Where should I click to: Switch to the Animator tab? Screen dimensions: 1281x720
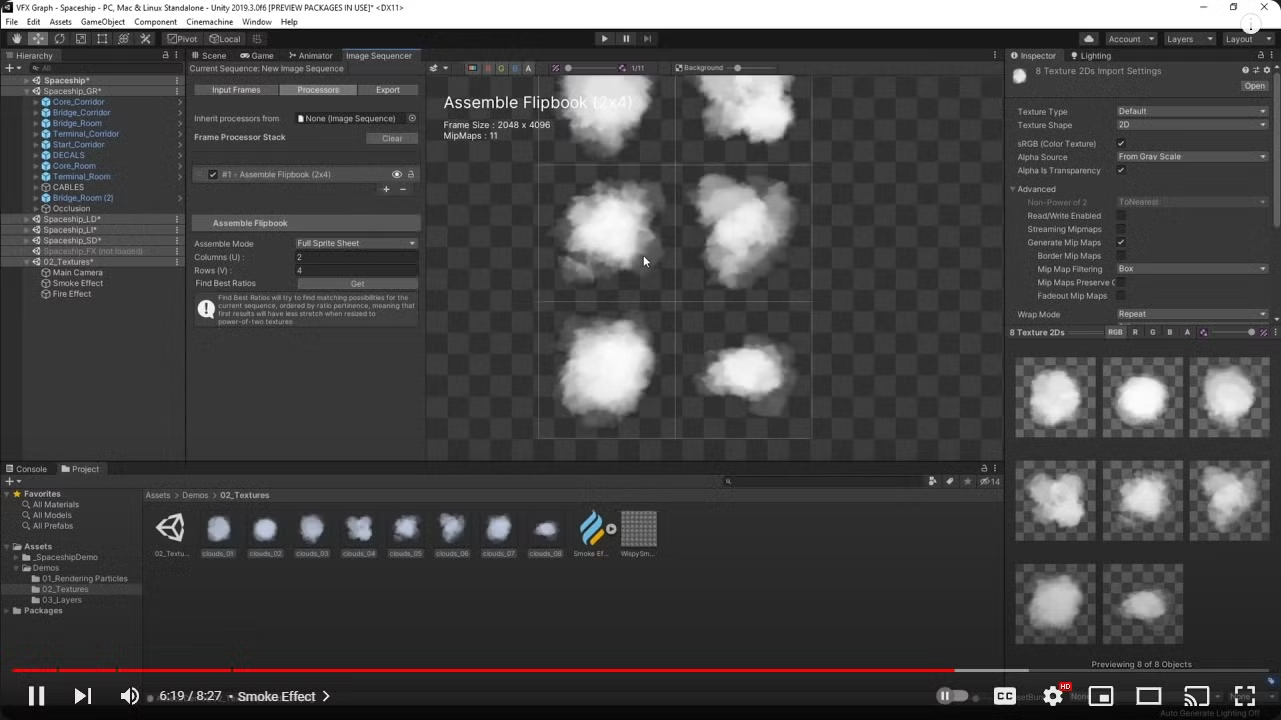point(310,56)
